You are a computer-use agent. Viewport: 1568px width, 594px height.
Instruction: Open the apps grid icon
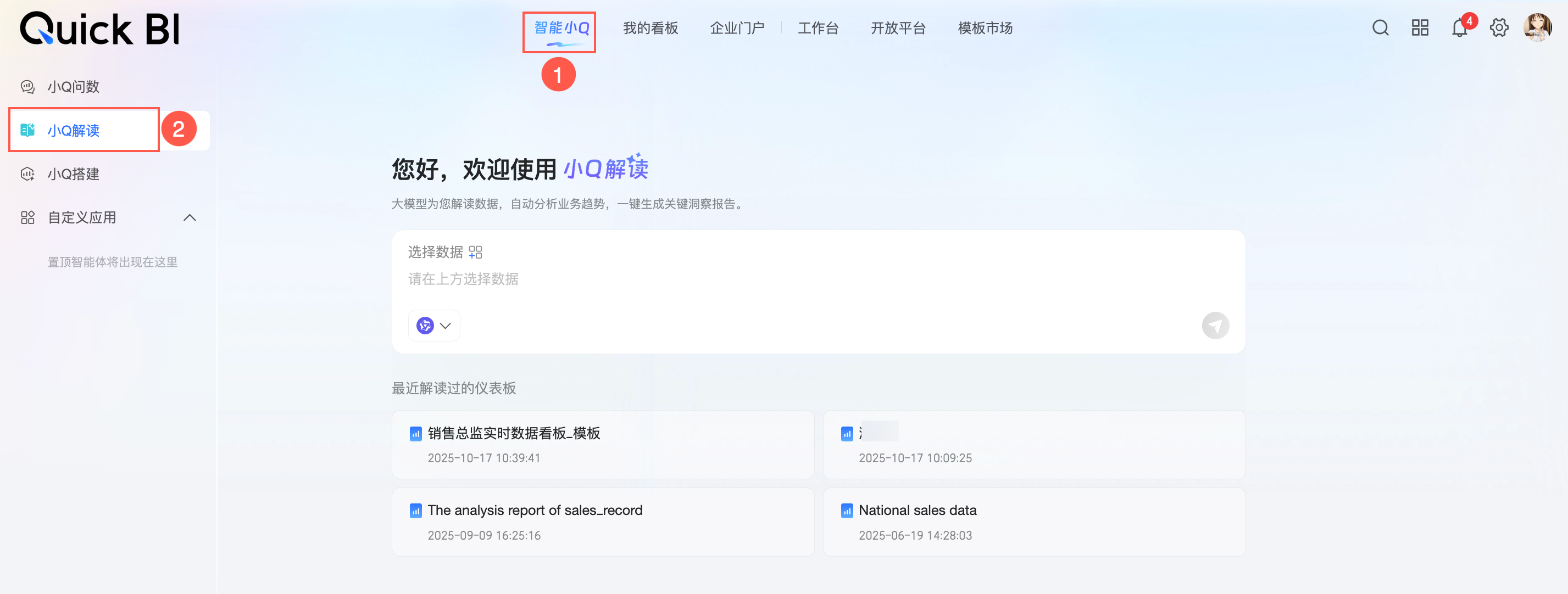click(x=1420, y=28)
